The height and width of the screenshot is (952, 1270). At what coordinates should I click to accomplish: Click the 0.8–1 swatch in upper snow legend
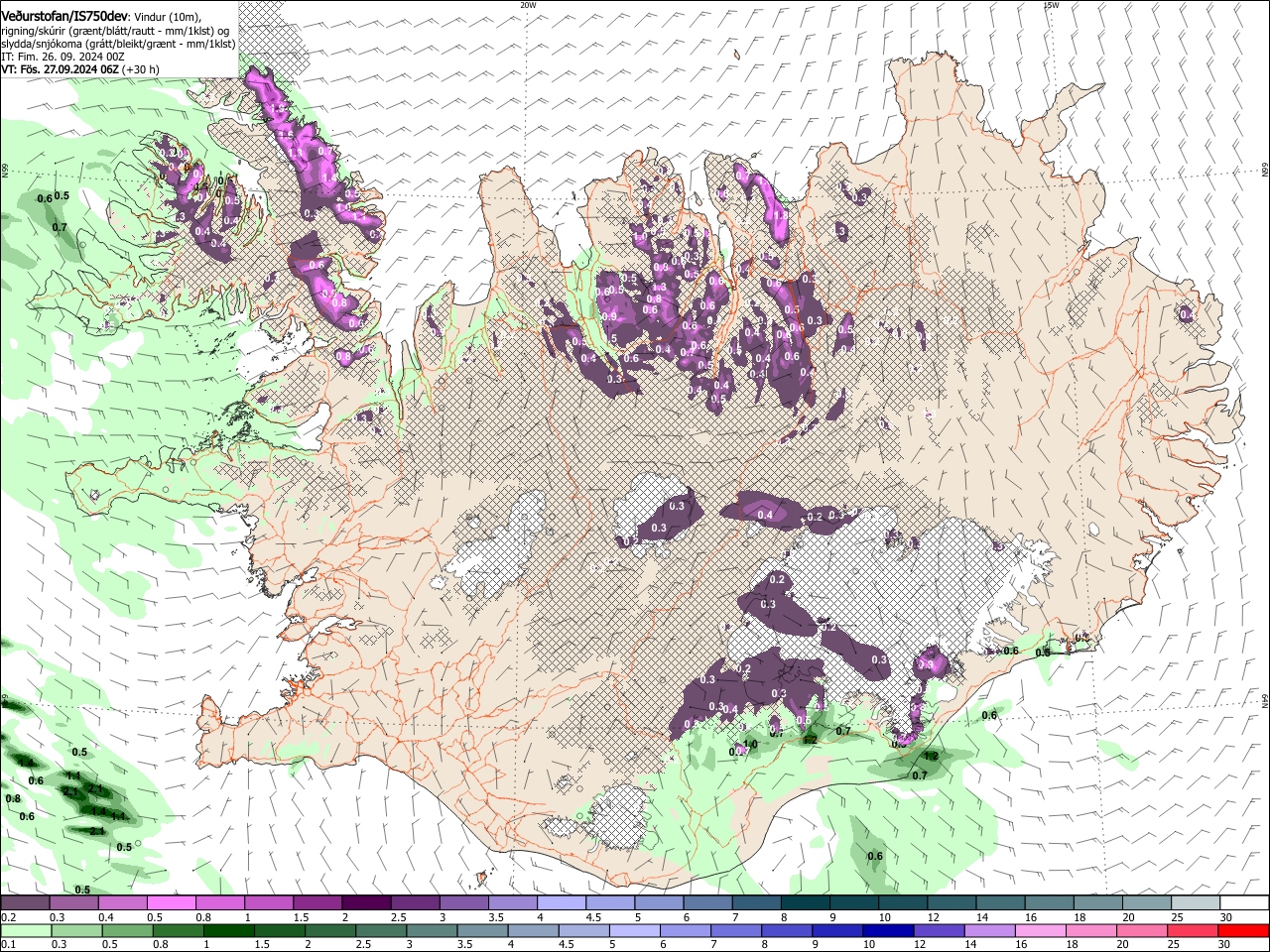(x=220, y=903)
